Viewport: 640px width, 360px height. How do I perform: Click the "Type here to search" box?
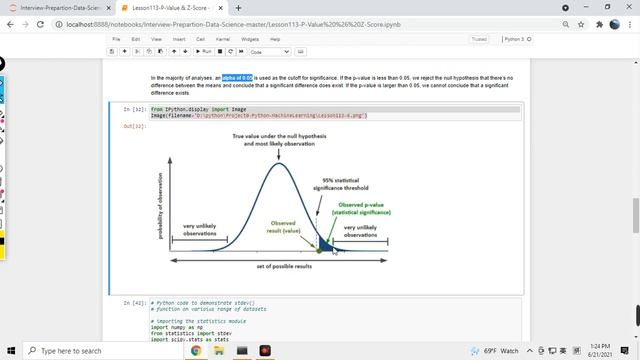[x=102, y=351]
